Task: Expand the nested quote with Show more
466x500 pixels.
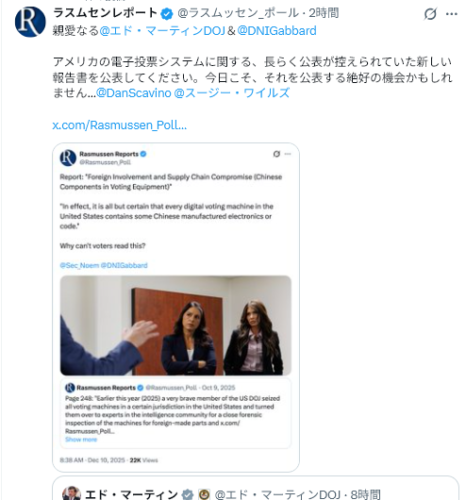Action: pyautogui.click(x=81, y=439)
